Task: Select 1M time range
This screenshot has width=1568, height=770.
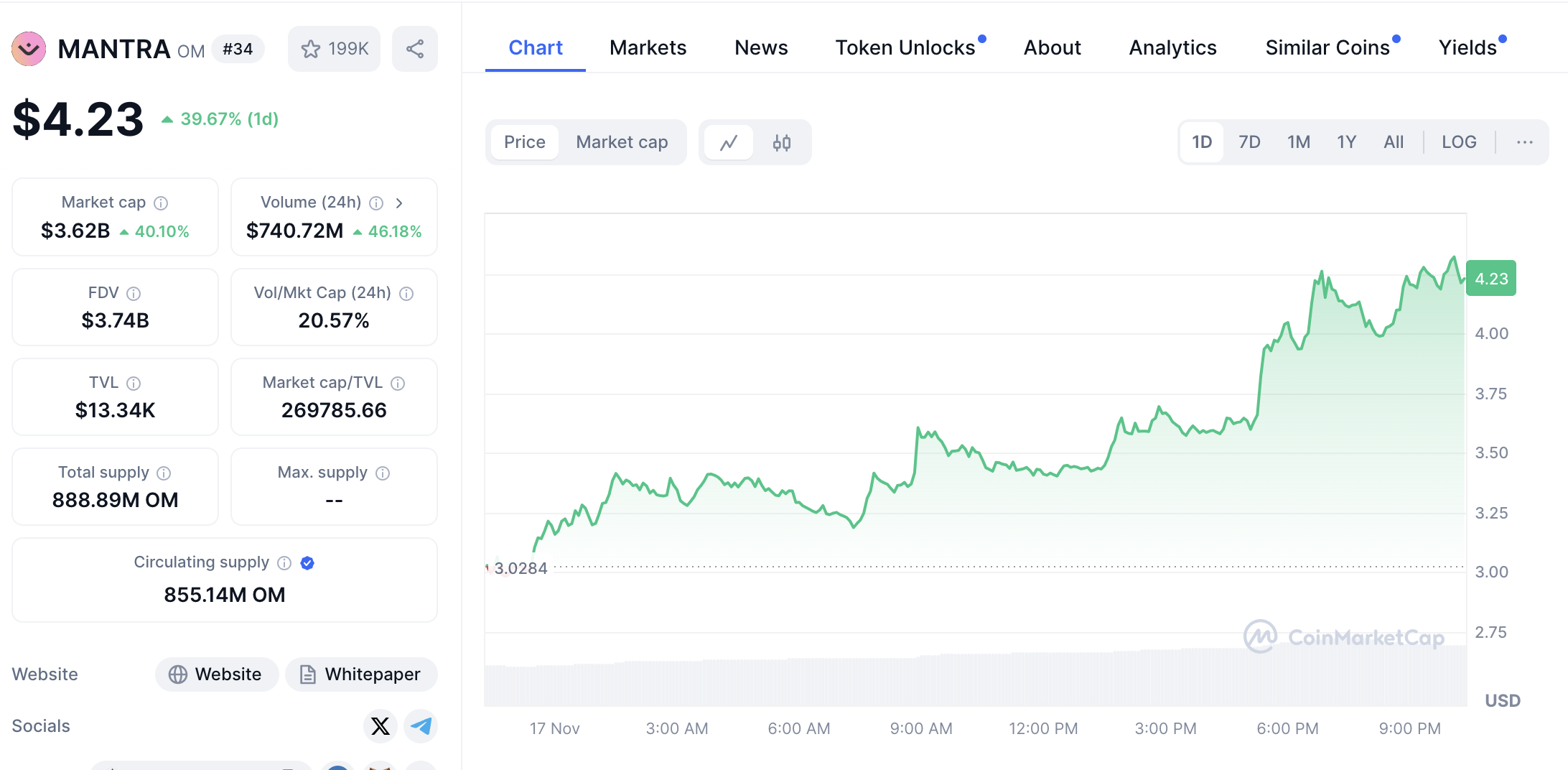Action: [x=1298, y=142]
